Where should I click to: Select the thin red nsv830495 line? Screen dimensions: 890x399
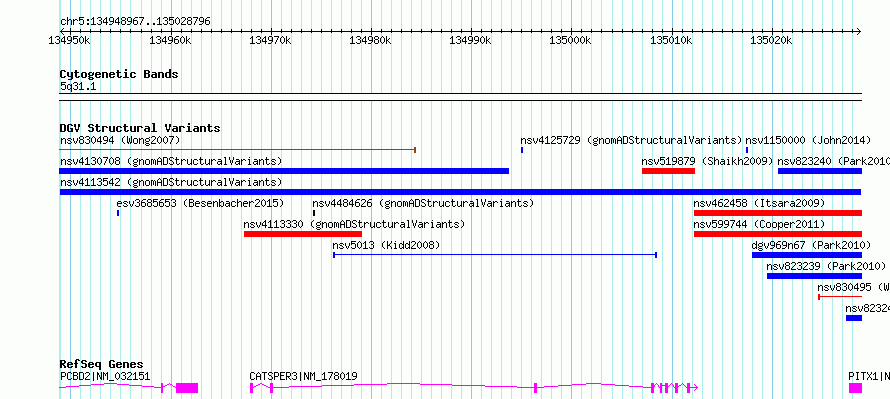(x=840, y=297)
